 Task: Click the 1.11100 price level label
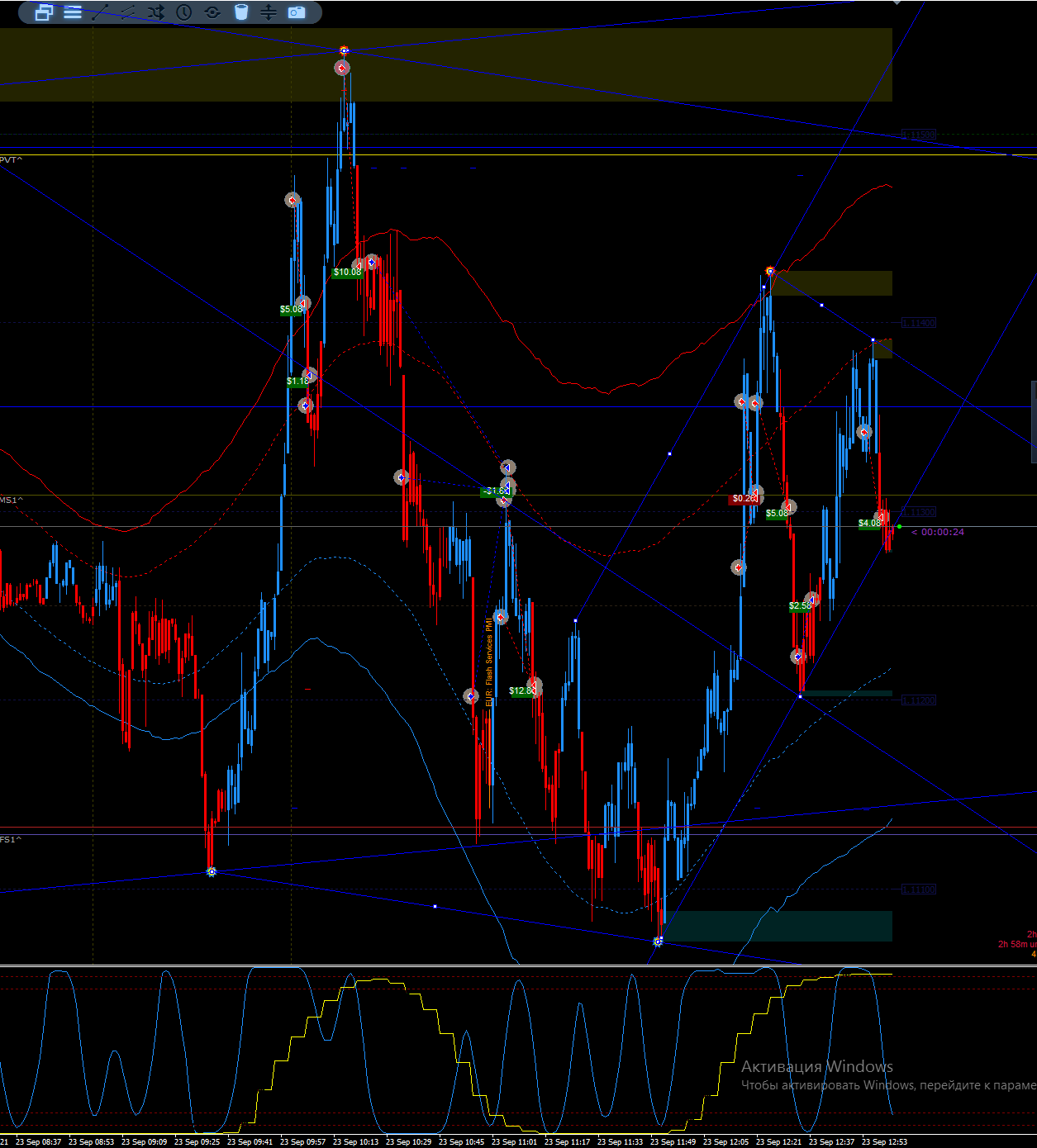click(919, 889)
